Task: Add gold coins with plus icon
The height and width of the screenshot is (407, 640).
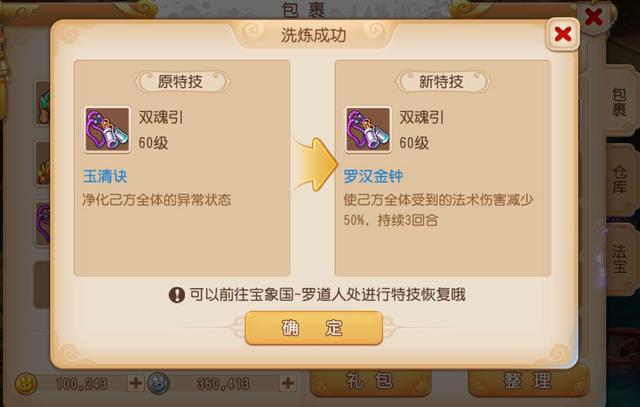Action: click(x=136, y=383)
